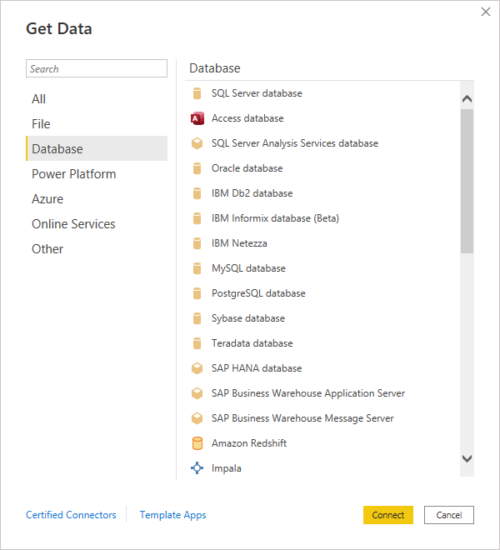This screenshot has width=500, height=550.
Task: Show the Other category
Action: click(x=96, y=249)
